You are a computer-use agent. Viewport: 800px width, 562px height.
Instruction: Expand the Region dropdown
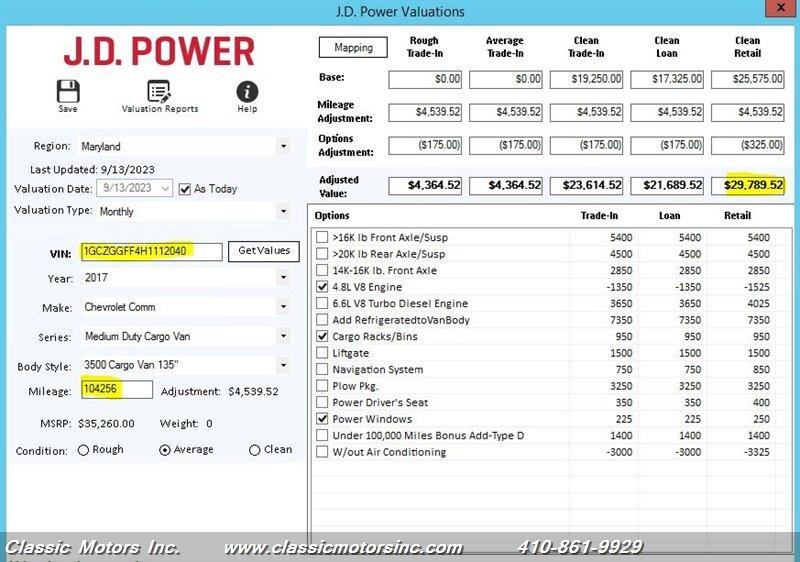pos(283,146)
